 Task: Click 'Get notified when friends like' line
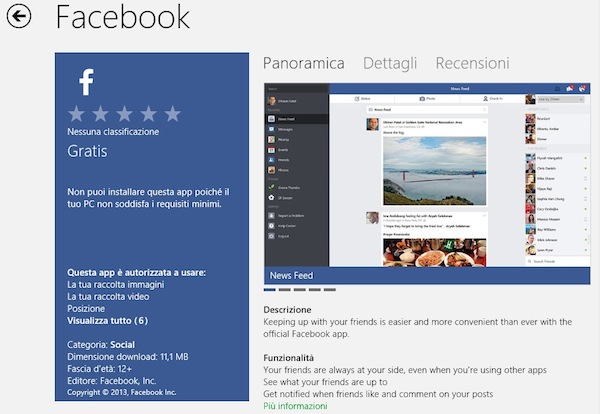378,394
